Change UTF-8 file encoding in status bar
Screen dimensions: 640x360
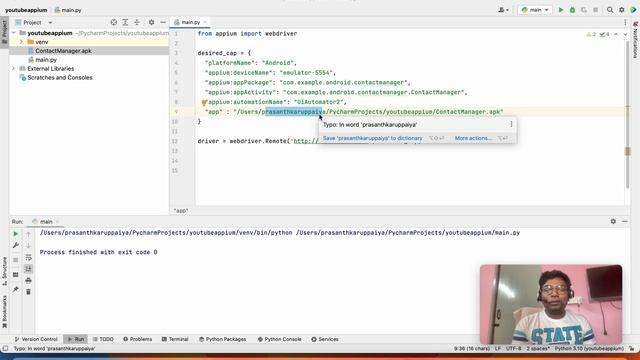pyautogui.click(x=513, y=349)
